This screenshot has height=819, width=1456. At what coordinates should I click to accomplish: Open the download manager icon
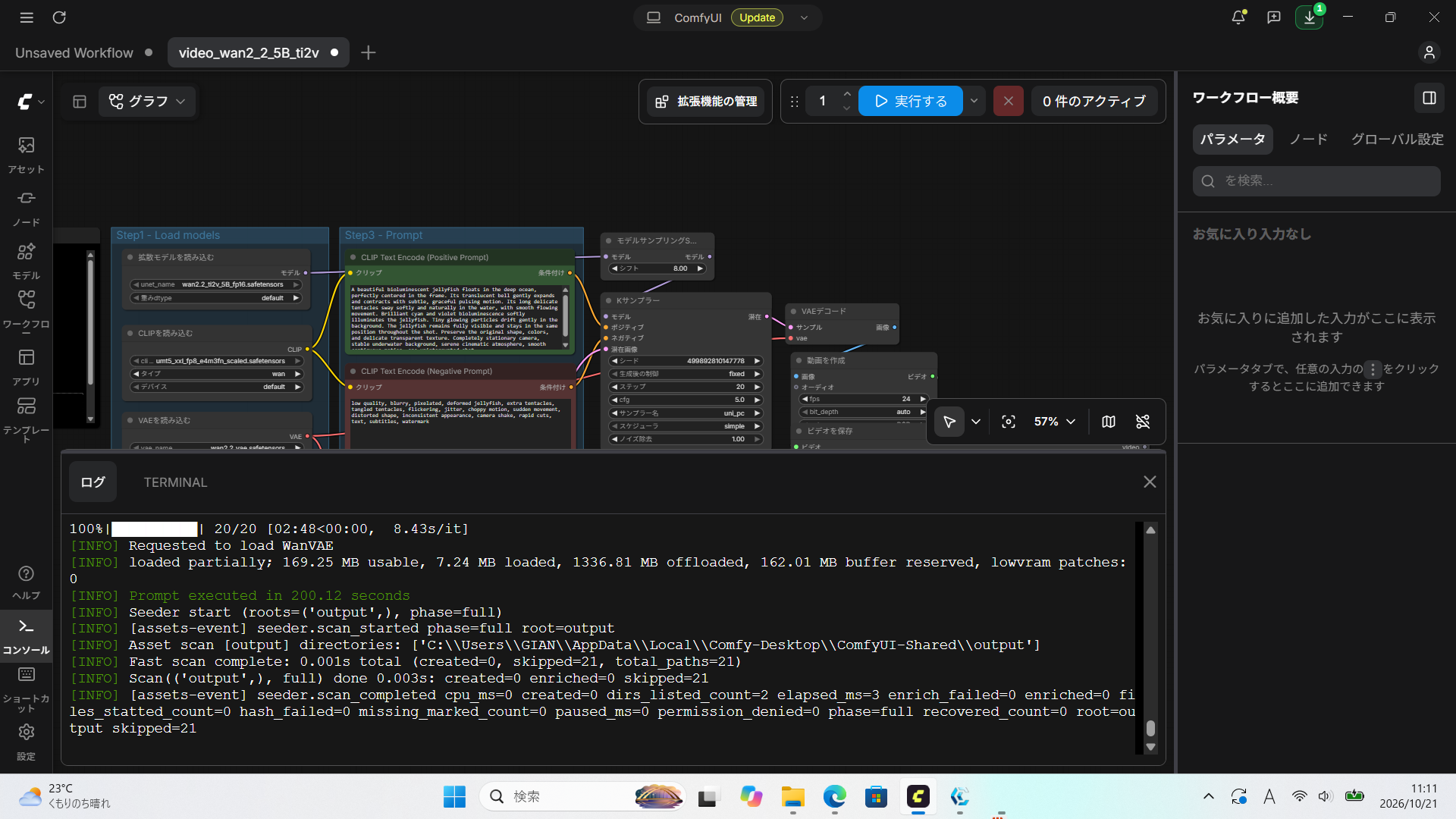pyautogui.click(x=1310, y=17)
